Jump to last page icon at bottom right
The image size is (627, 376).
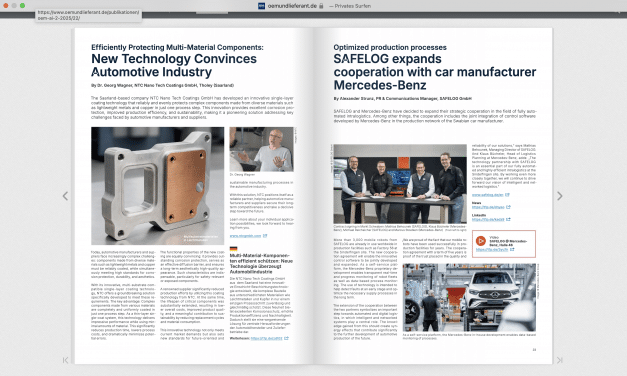560,360
